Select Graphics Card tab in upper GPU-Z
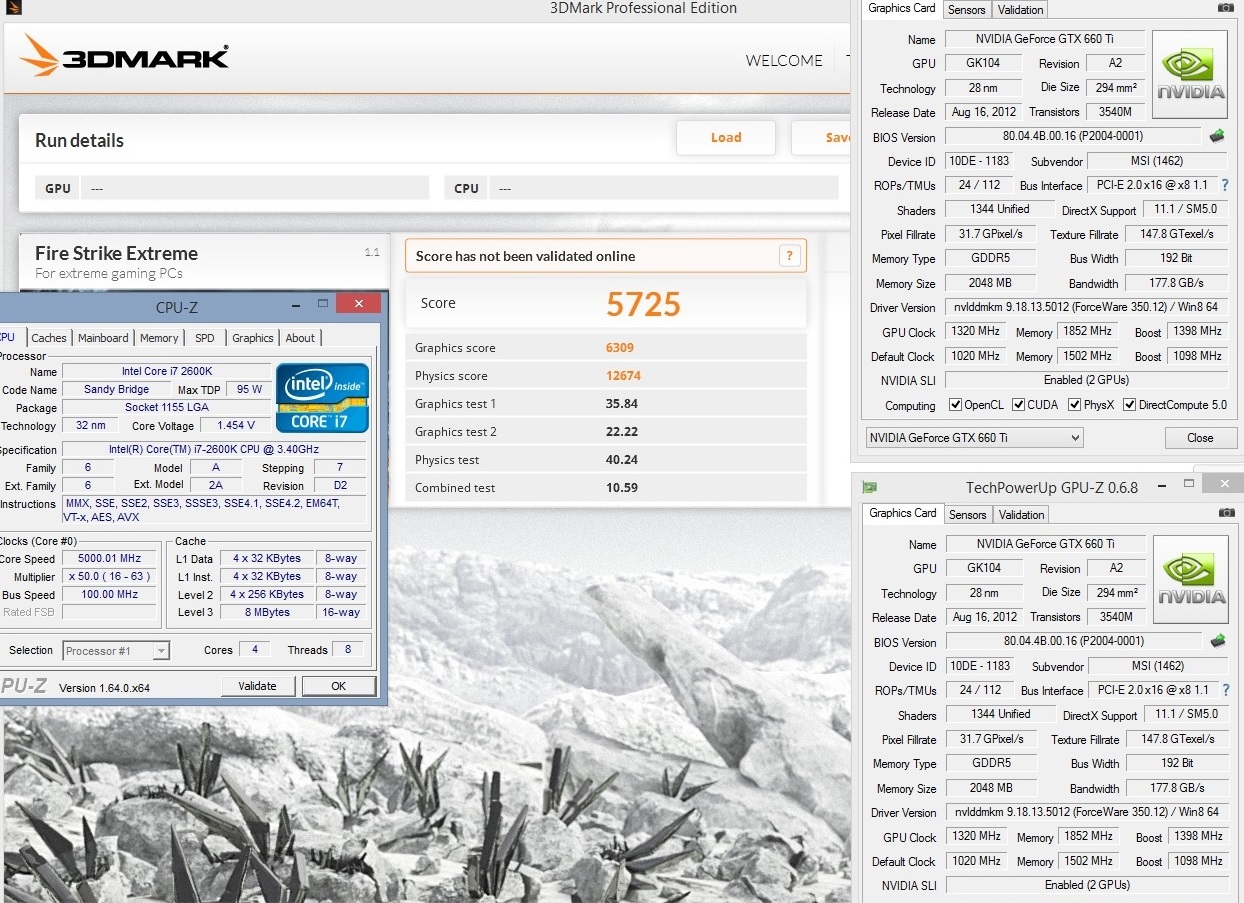The image size is (1244, 903). click(902, 8)
